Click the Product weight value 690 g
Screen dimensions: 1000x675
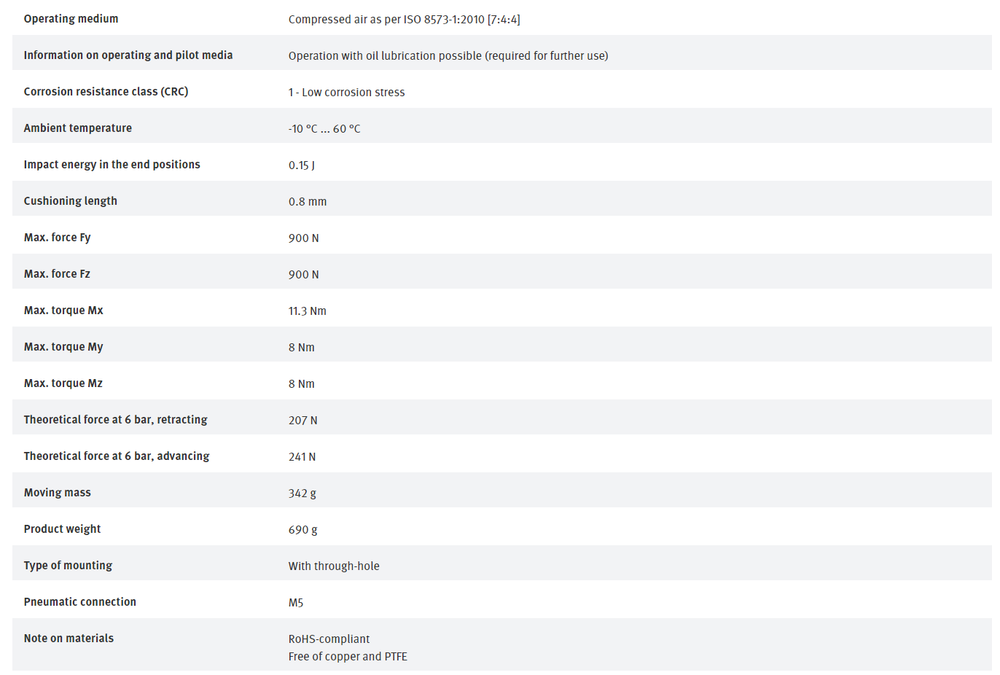point(302,529)
